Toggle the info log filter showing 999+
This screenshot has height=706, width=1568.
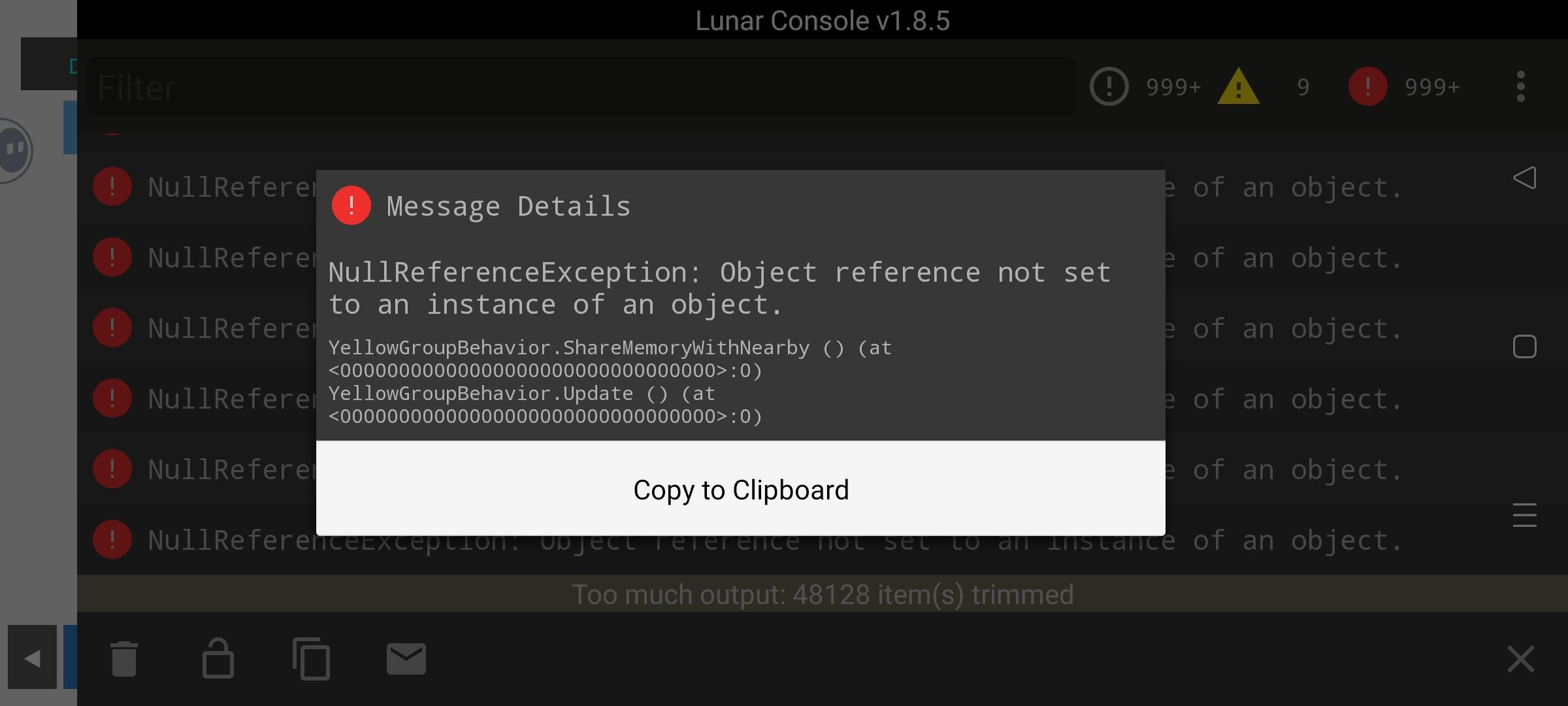point(1145,87)
